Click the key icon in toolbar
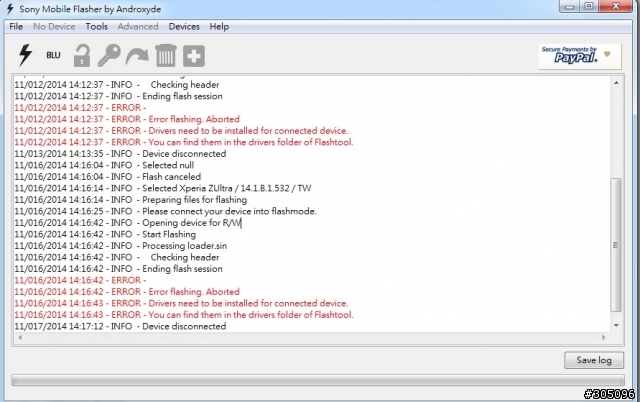This screenshot has height=402, width=640. (x=109, y=55)
